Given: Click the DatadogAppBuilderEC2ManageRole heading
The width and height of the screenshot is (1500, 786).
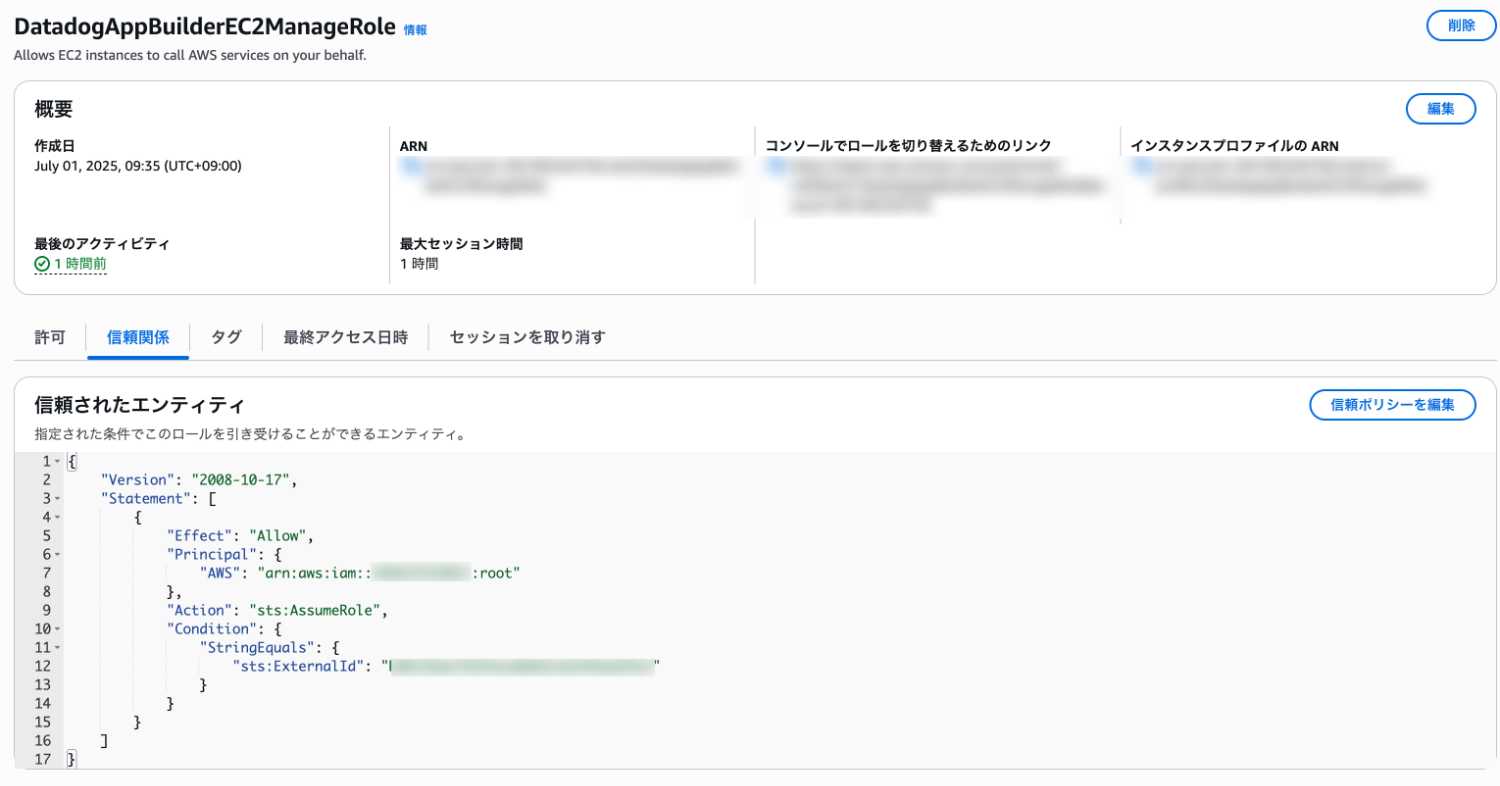Looking at the screenshot, I should 205,27.
